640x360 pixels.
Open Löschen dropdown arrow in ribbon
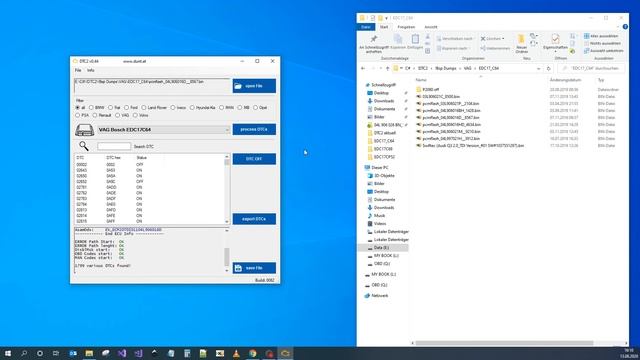[x=503, y=39]
